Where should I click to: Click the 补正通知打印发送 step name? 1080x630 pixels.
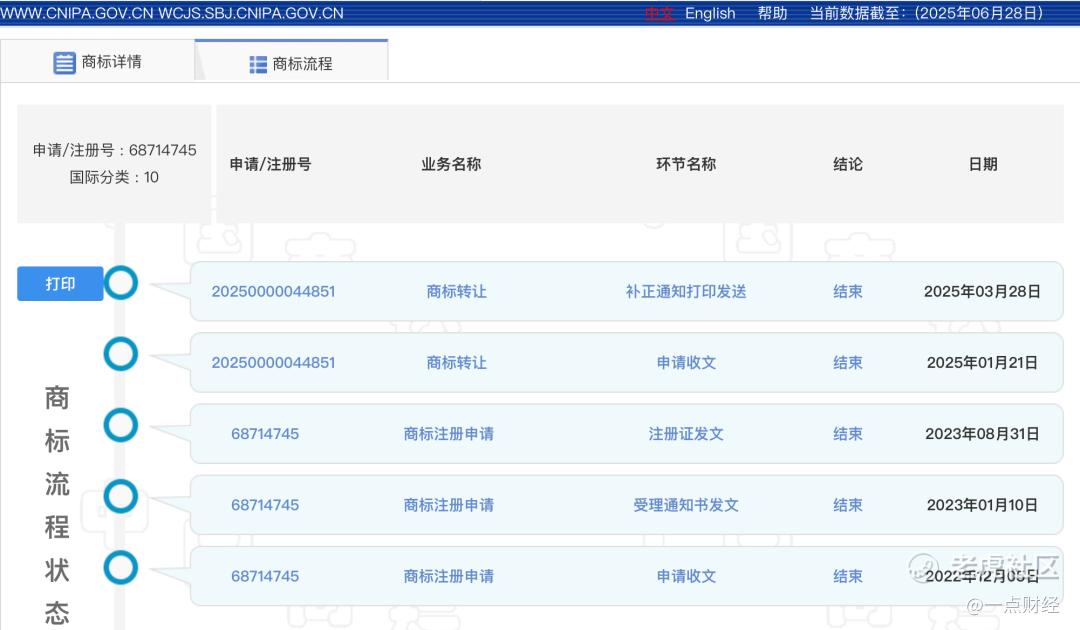point(686,291)
